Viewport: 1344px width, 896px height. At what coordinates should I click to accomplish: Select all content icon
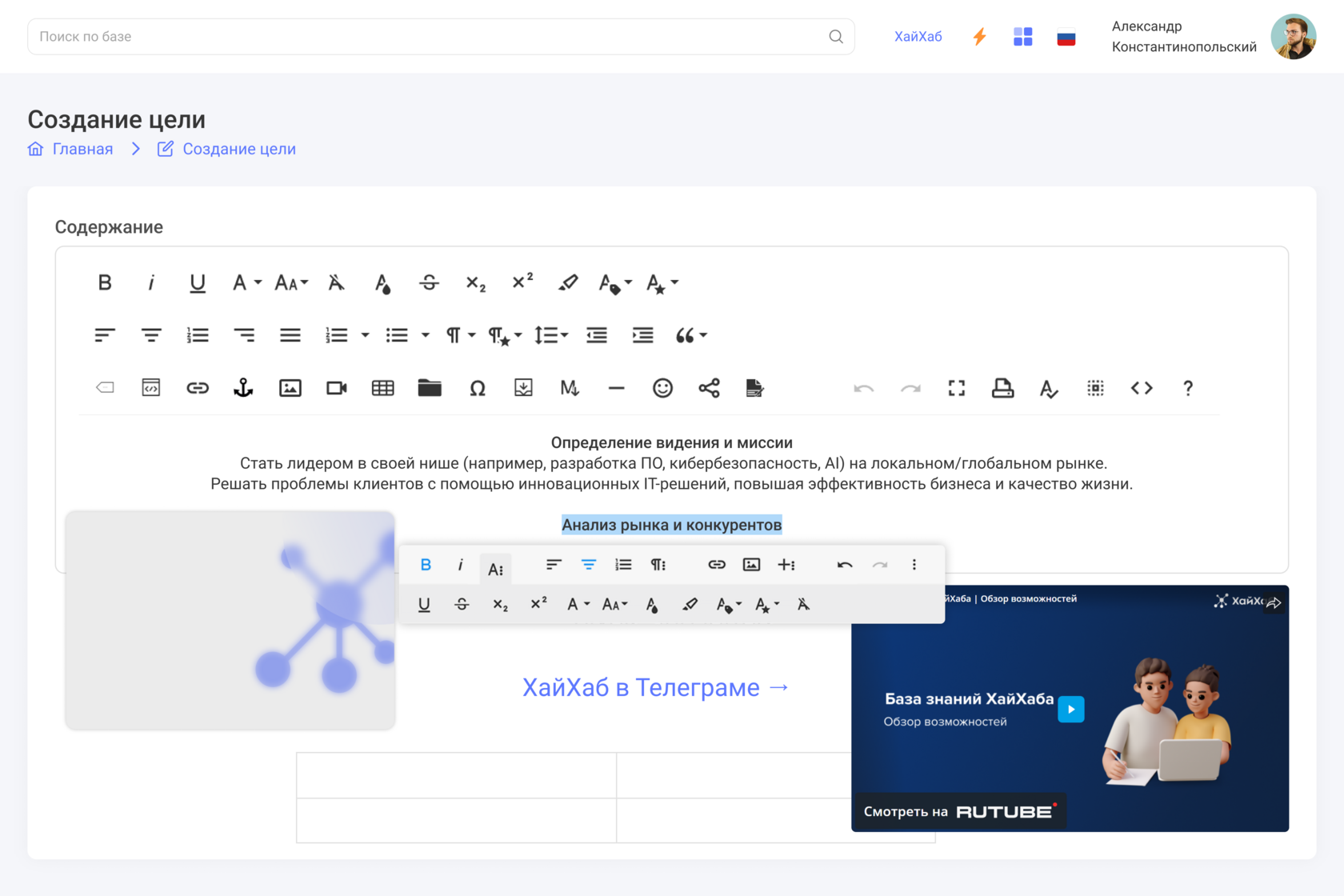(x=1096, y=388)
